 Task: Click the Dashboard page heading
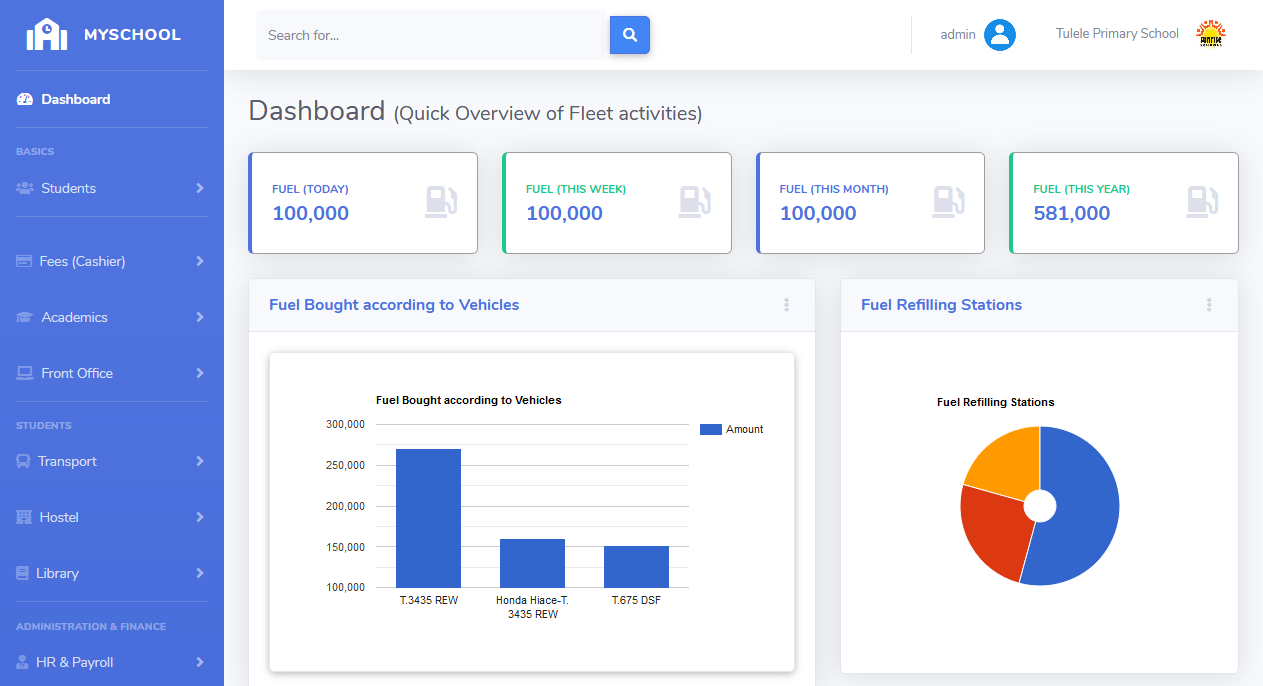pos(316,110)
